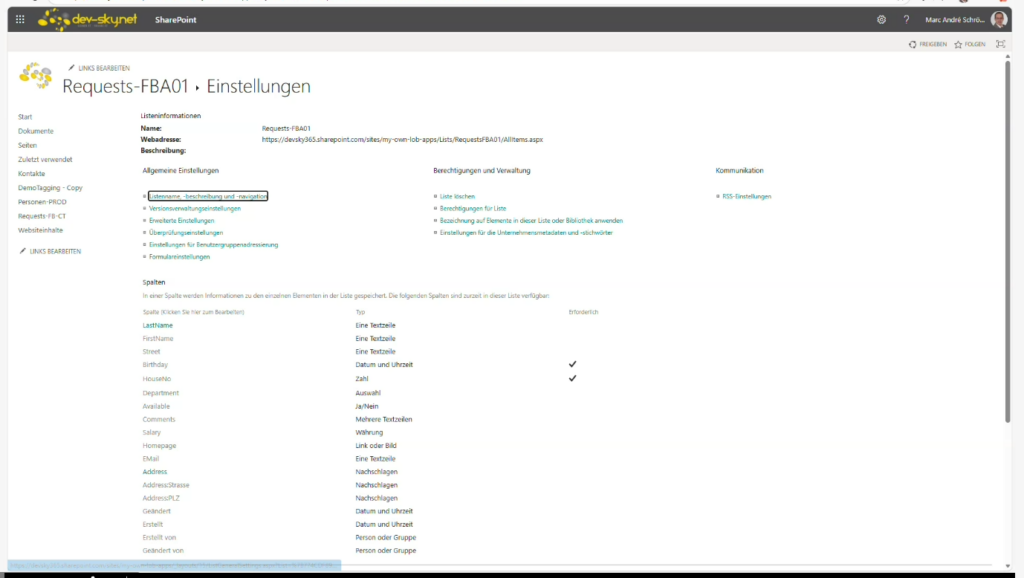Open Seiten in left navigation
Viewport: 1024px width, 578px height.
[x=27, y=146]
